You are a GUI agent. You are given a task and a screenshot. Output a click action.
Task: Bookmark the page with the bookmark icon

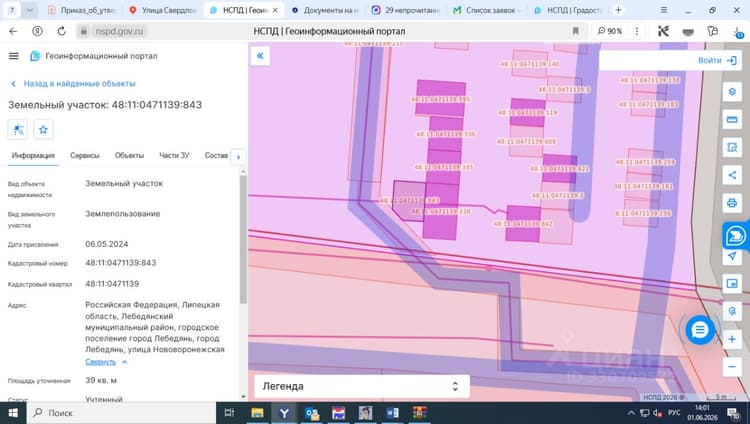(x=575, y=31)
